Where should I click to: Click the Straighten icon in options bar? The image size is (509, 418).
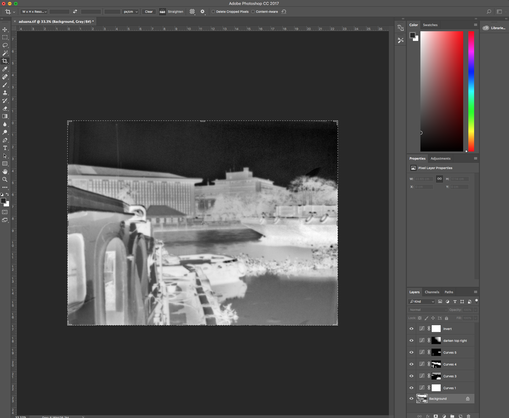162,12
